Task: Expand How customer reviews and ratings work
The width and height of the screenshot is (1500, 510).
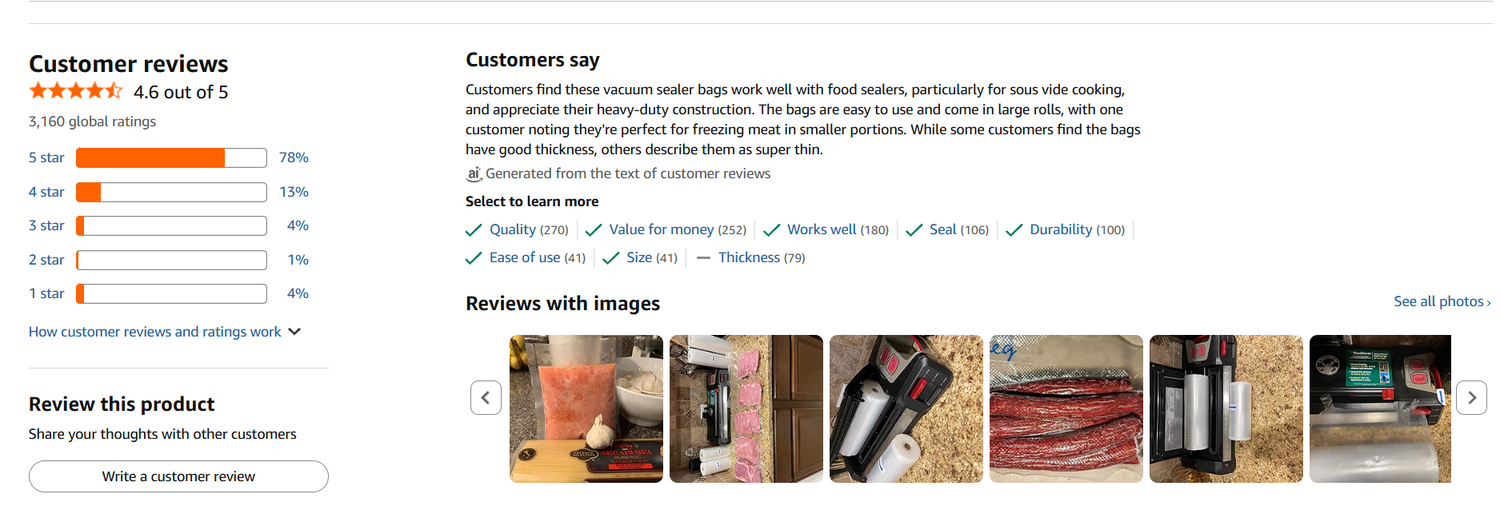Action: tap(165, 332)
